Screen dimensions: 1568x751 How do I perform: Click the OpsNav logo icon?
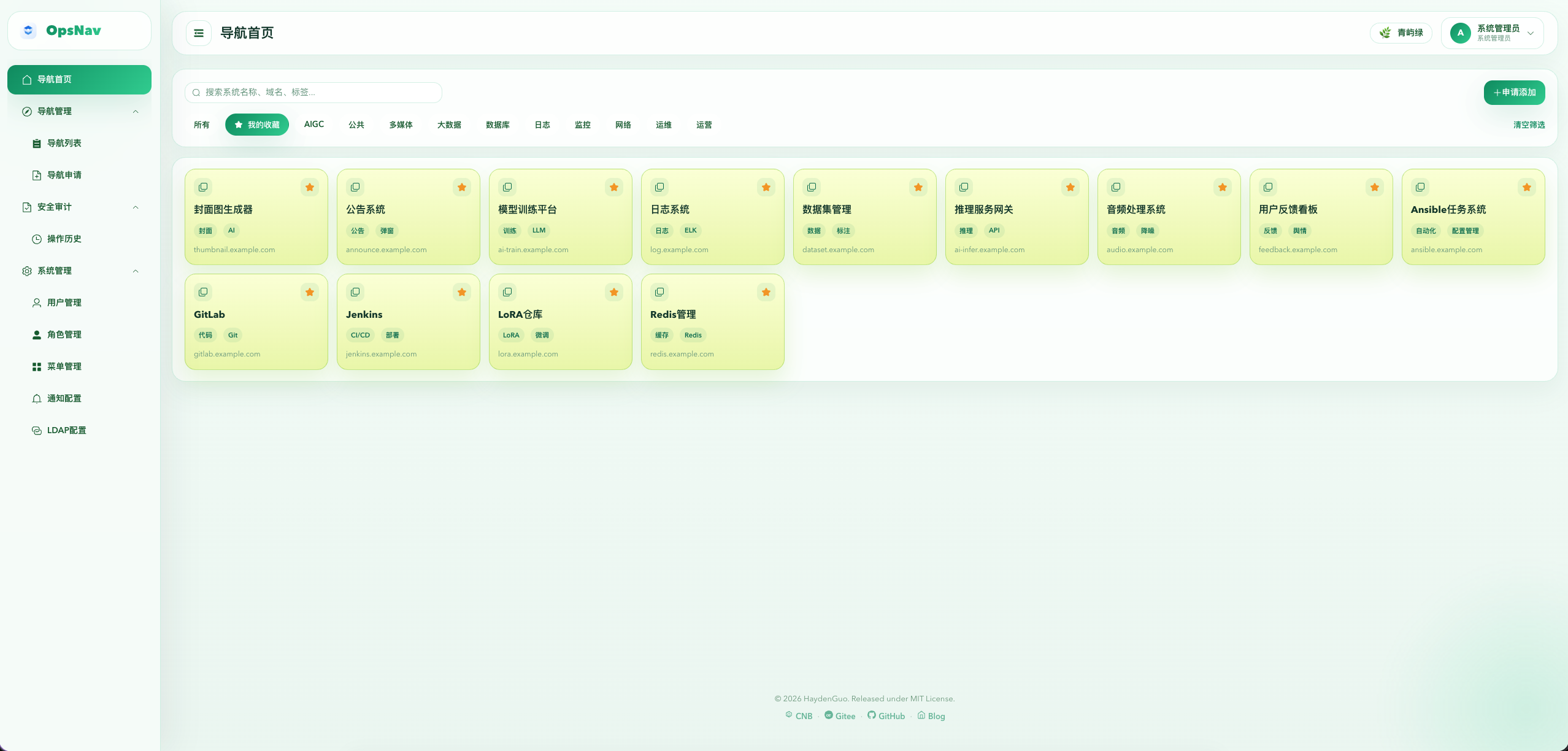[x=28, y=31]
